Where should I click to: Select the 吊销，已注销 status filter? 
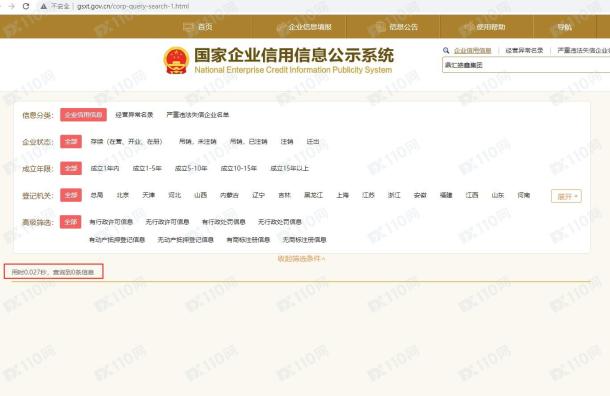[248, 142]
